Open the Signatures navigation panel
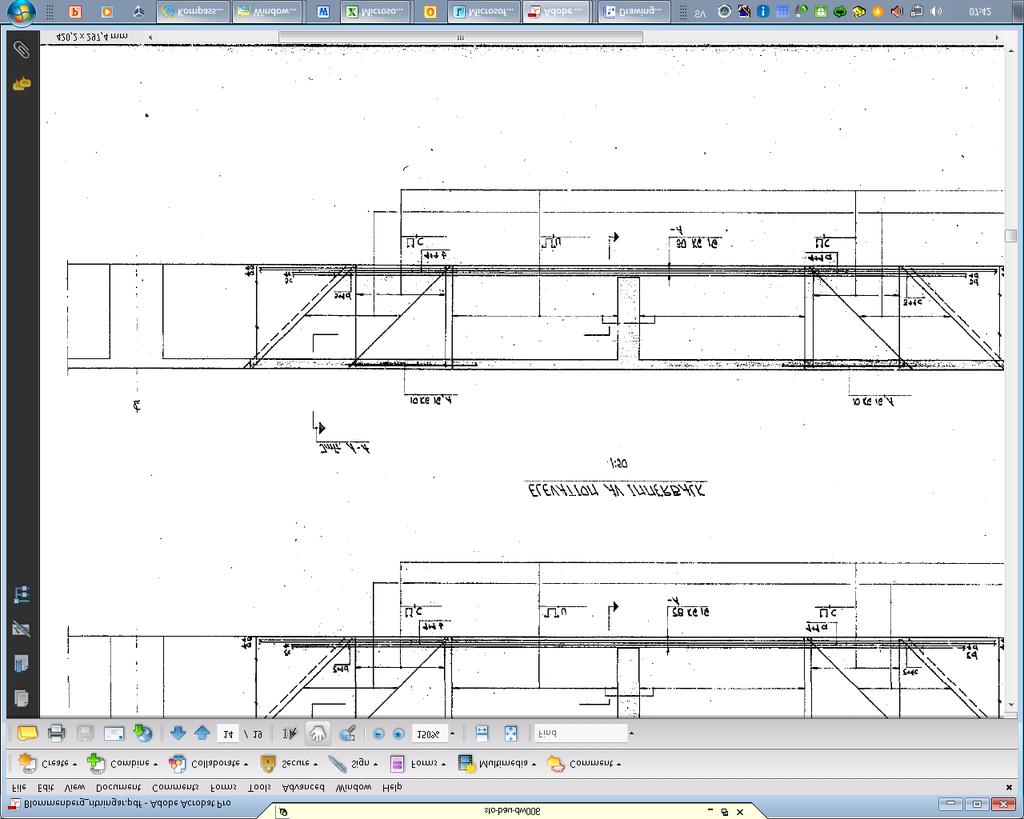Screen dimensions: 1024x819 click(22, 629)
